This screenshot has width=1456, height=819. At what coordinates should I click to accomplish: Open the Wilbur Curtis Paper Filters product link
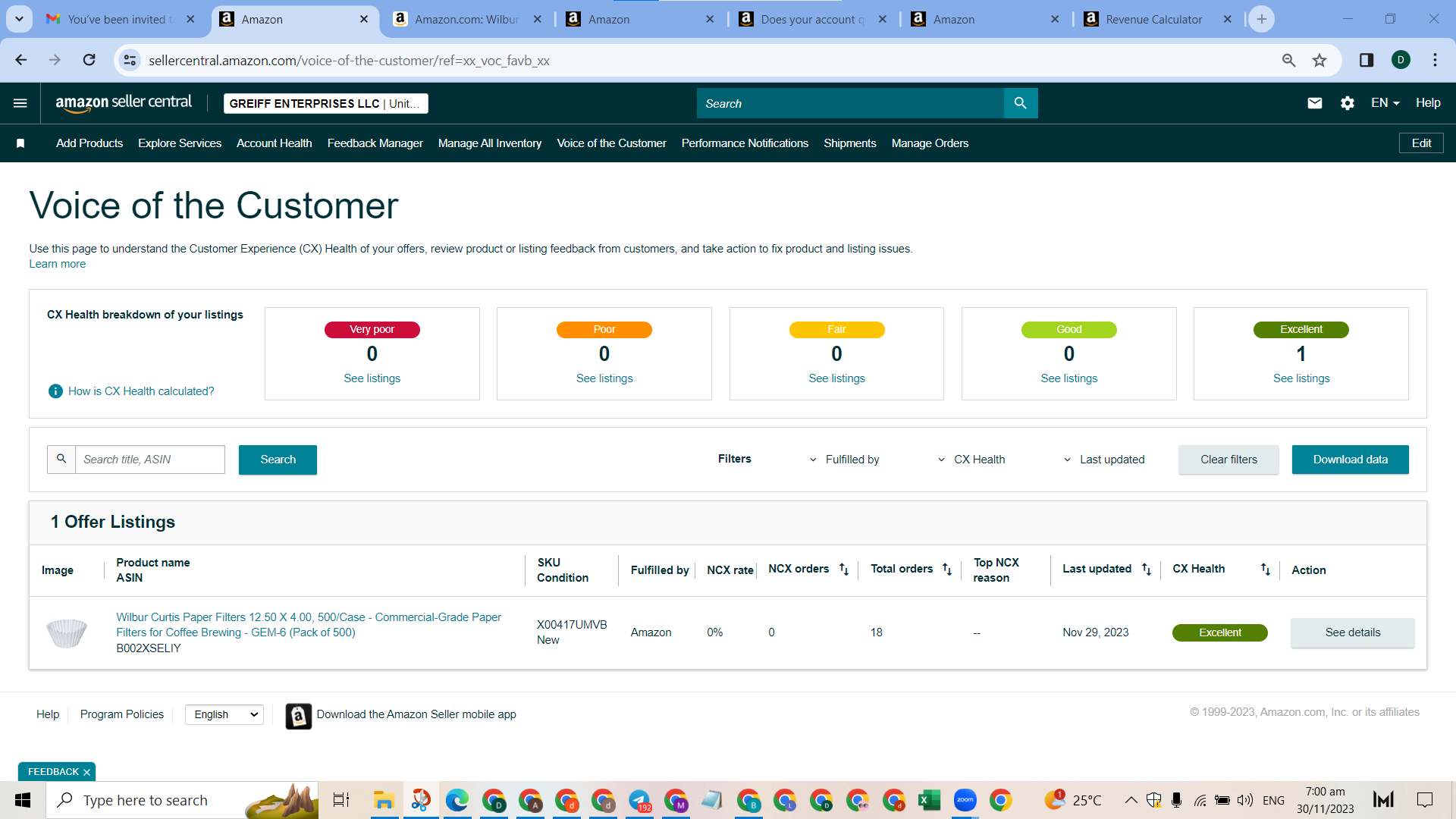(x=309, y=625)
